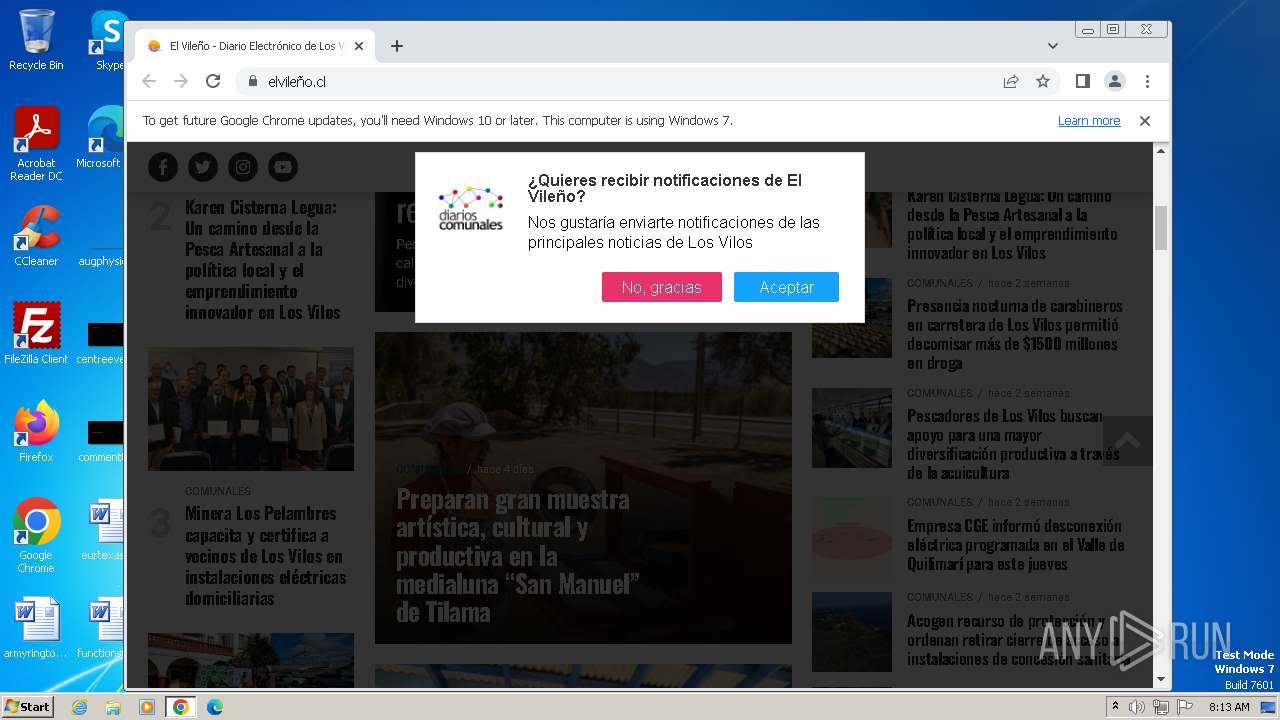Dismiss the Chrome update infobar
Image resolution: width=1280 pixels, height=720 pixels.
(1145, 121)
